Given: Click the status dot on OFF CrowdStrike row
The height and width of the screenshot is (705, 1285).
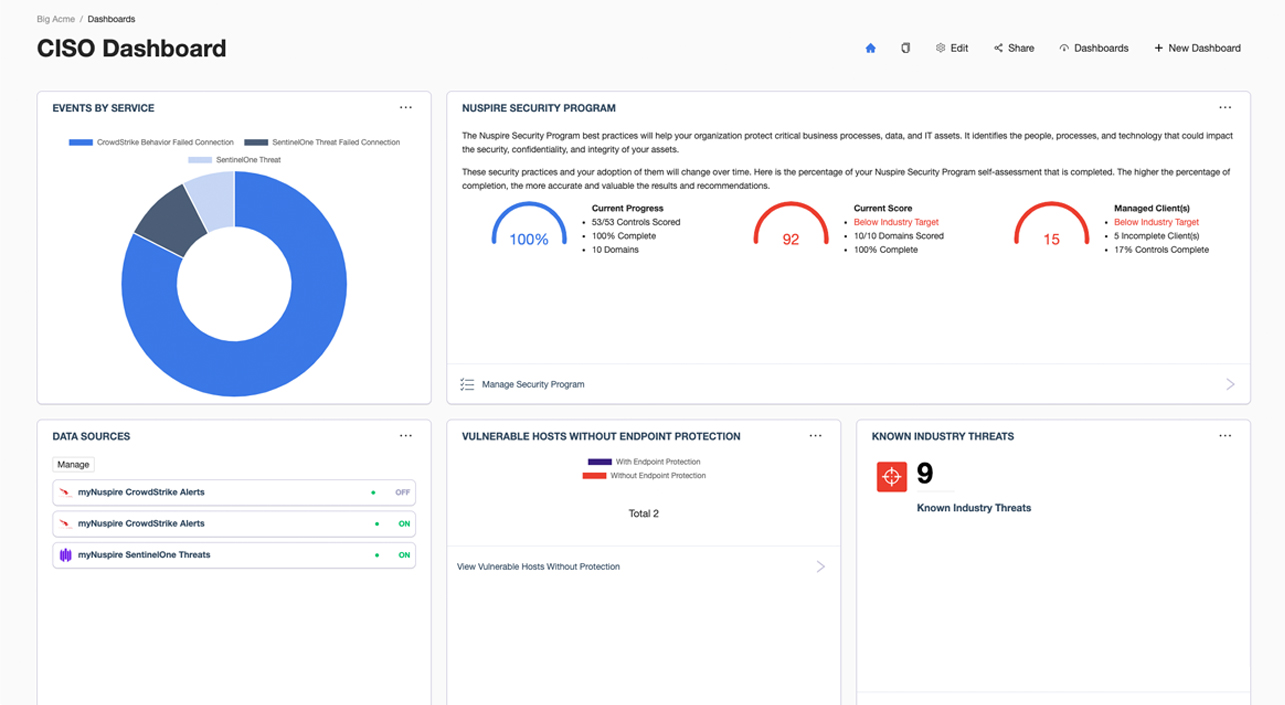Looking at the screenshot, I should (x=373, y=493).
